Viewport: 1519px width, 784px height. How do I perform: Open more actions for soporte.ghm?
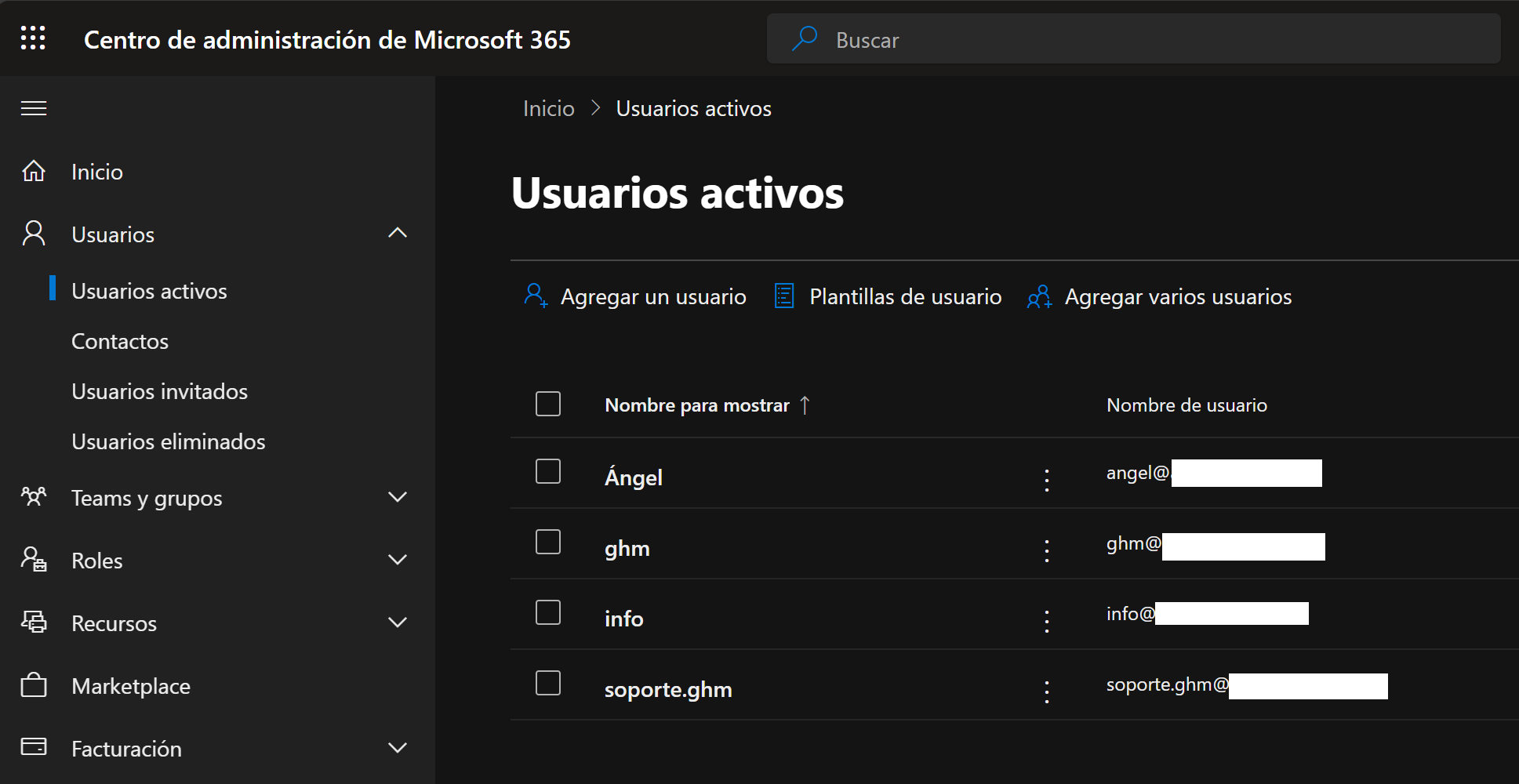1046,691
